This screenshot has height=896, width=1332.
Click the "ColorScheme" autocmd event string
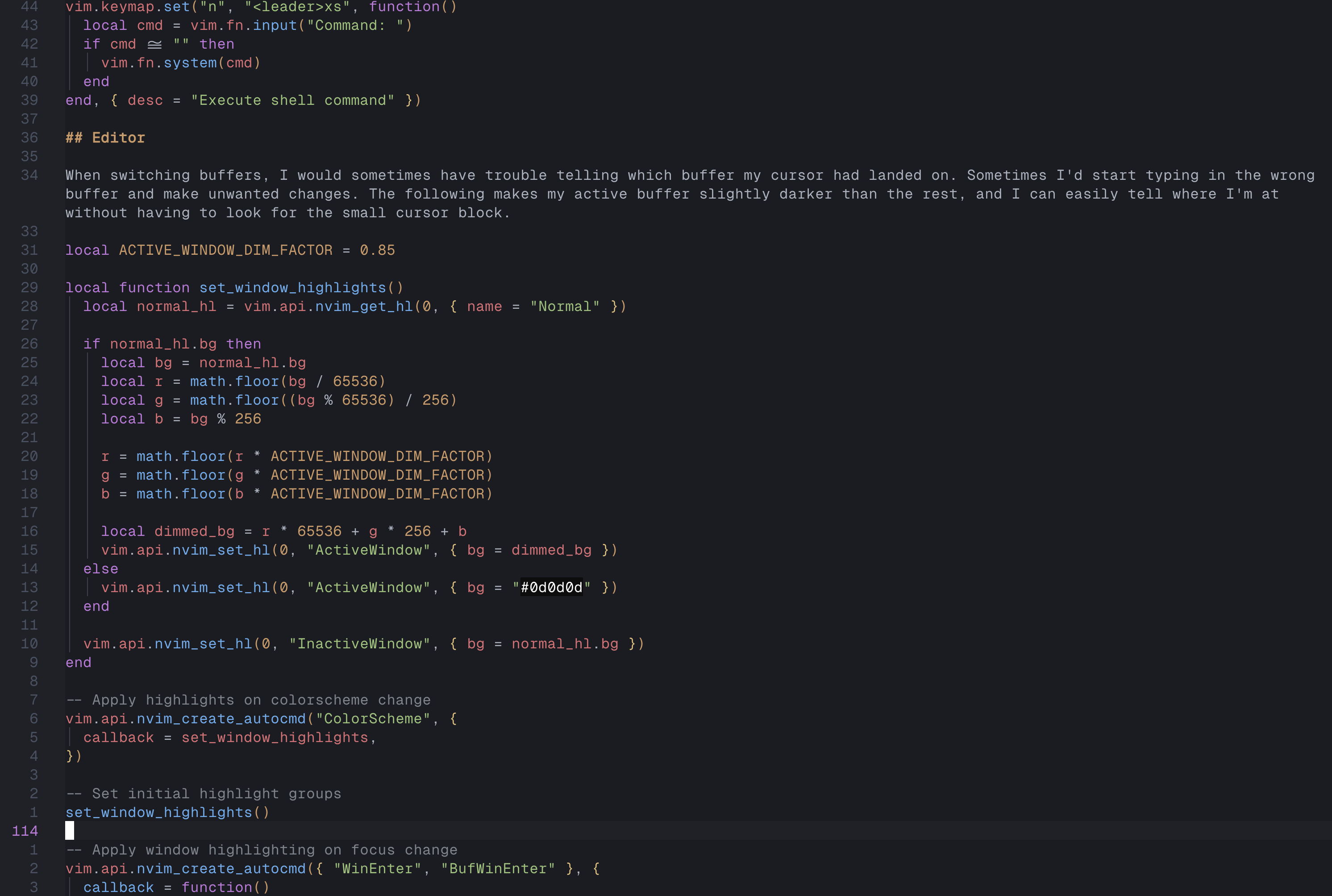[x=372, y=719]
